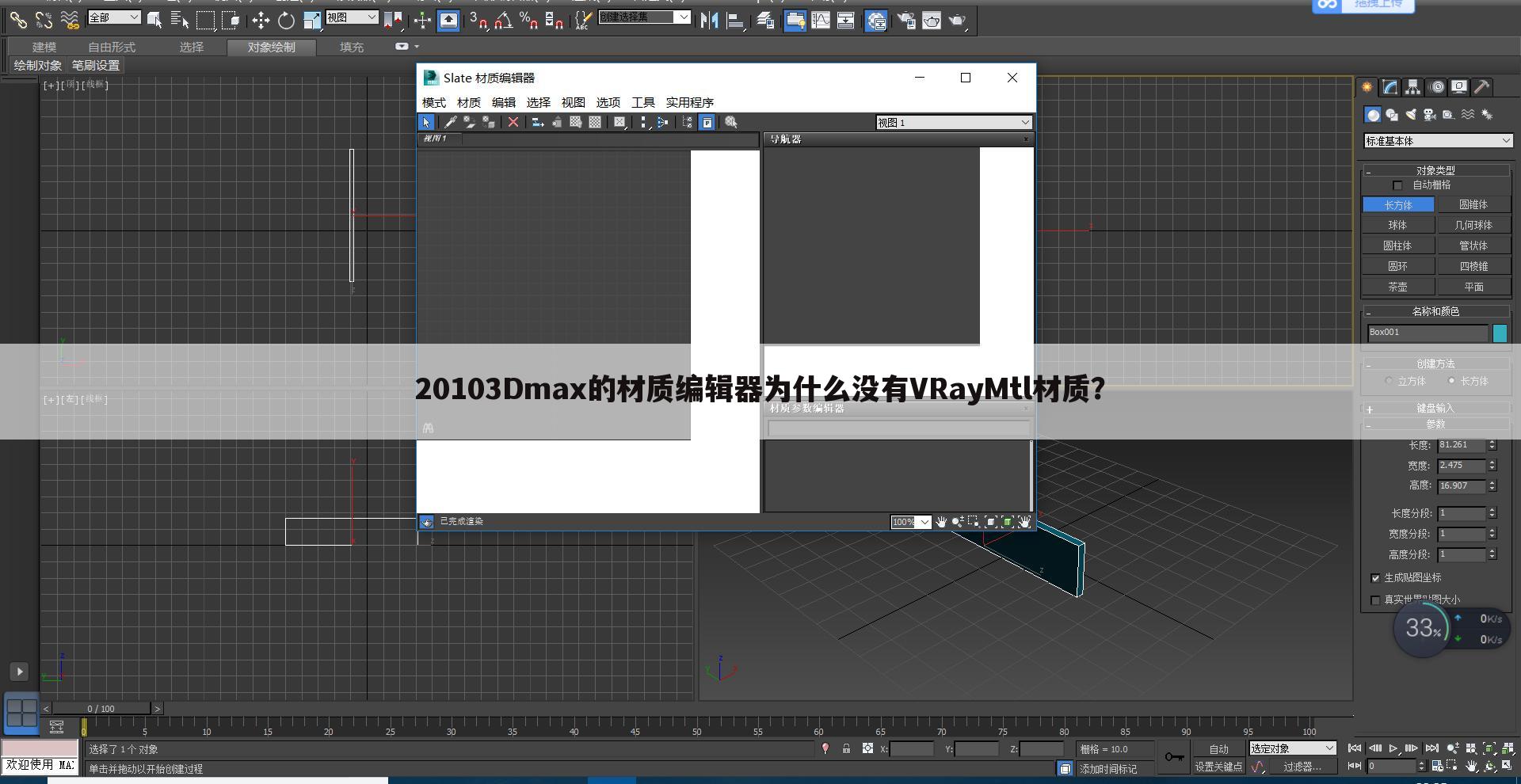The height and width of the screenshot is (784, 1521).
Task: Select the Lights category icon in Create panel
Action: pos(1411,115)
